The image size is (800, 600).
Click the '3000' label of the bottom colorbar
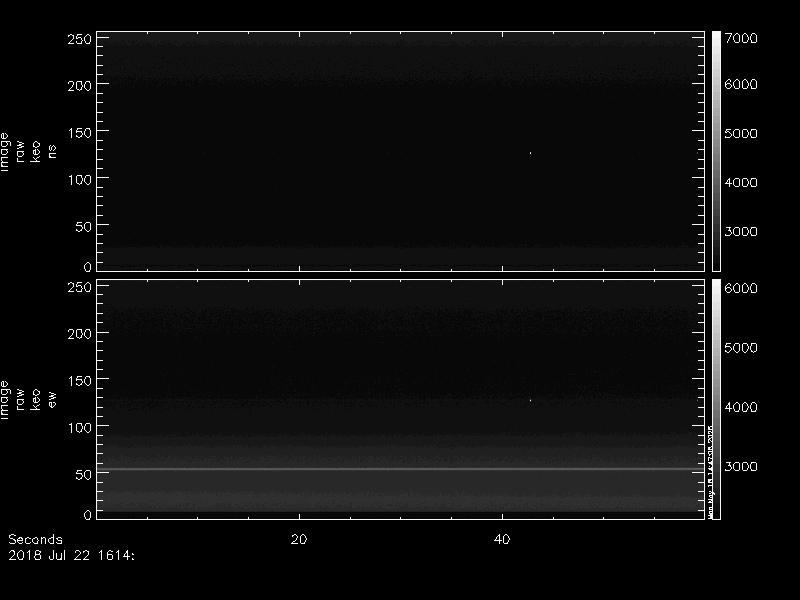click(x=741, y=466)
